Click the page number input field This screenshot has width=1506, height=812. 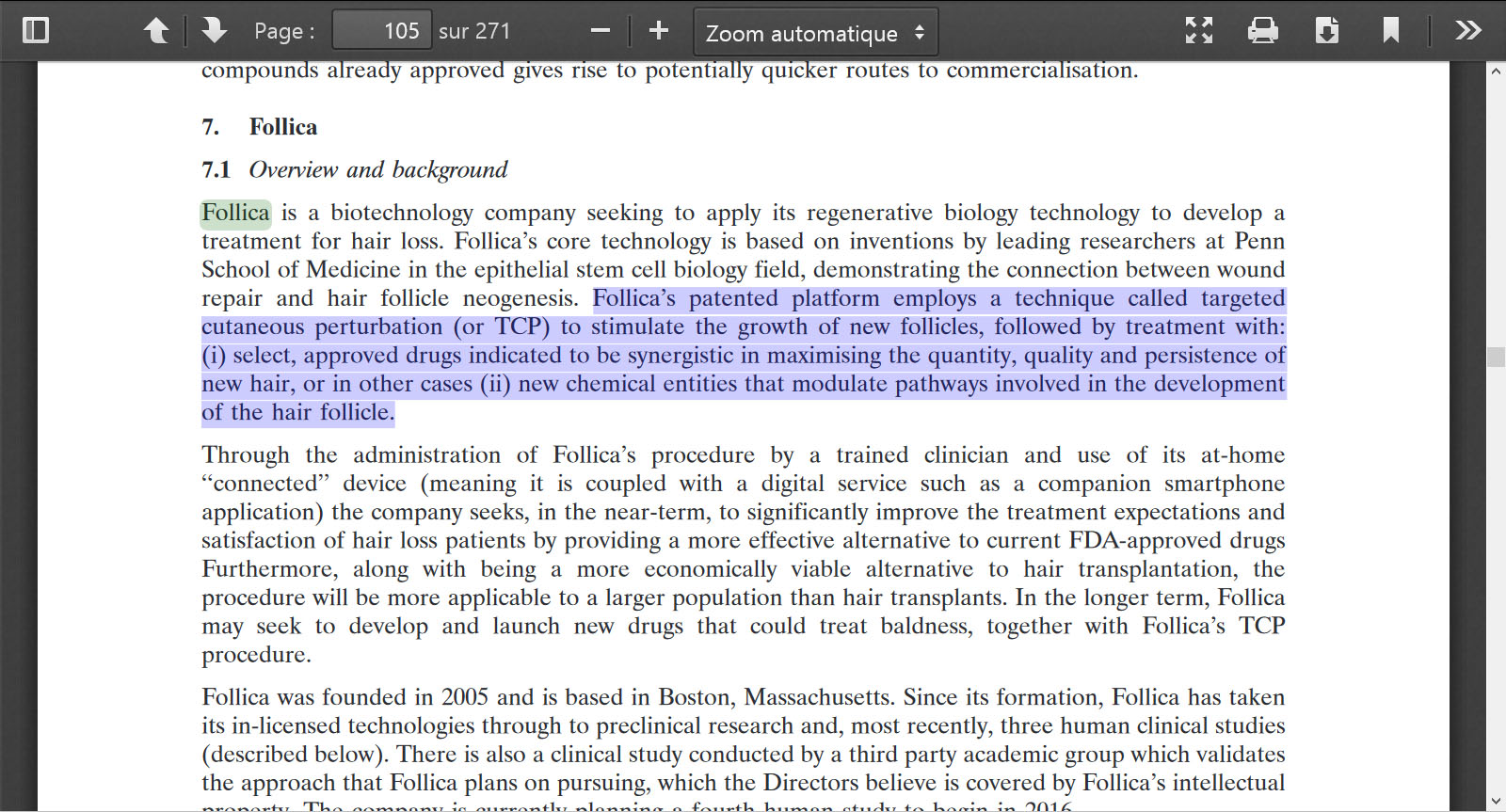382,30
